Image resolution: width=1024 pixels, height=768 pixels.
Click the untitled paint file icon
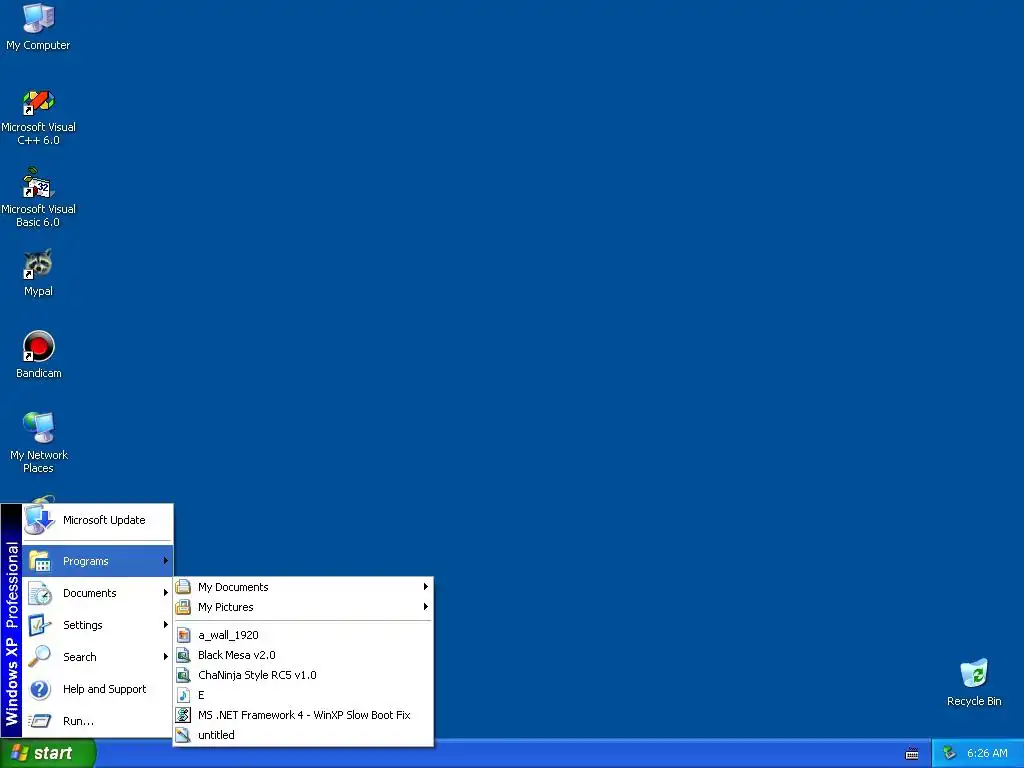pos(184,735)
